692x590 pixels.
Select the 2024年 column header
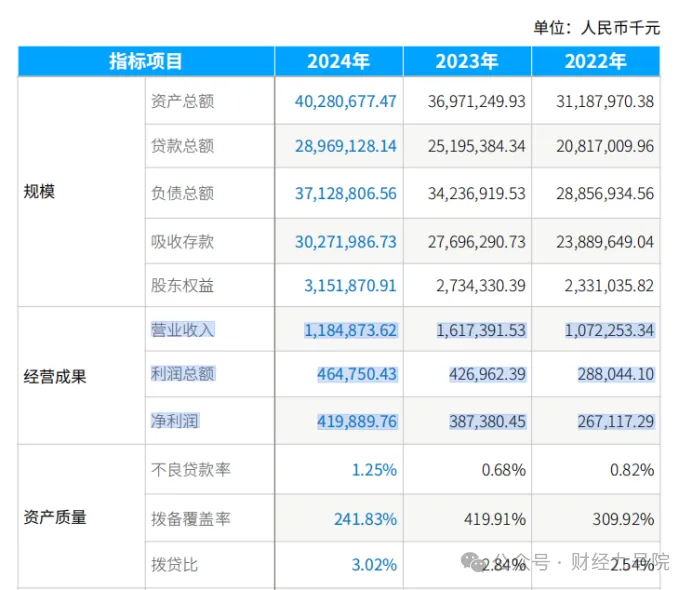point(338,61)
